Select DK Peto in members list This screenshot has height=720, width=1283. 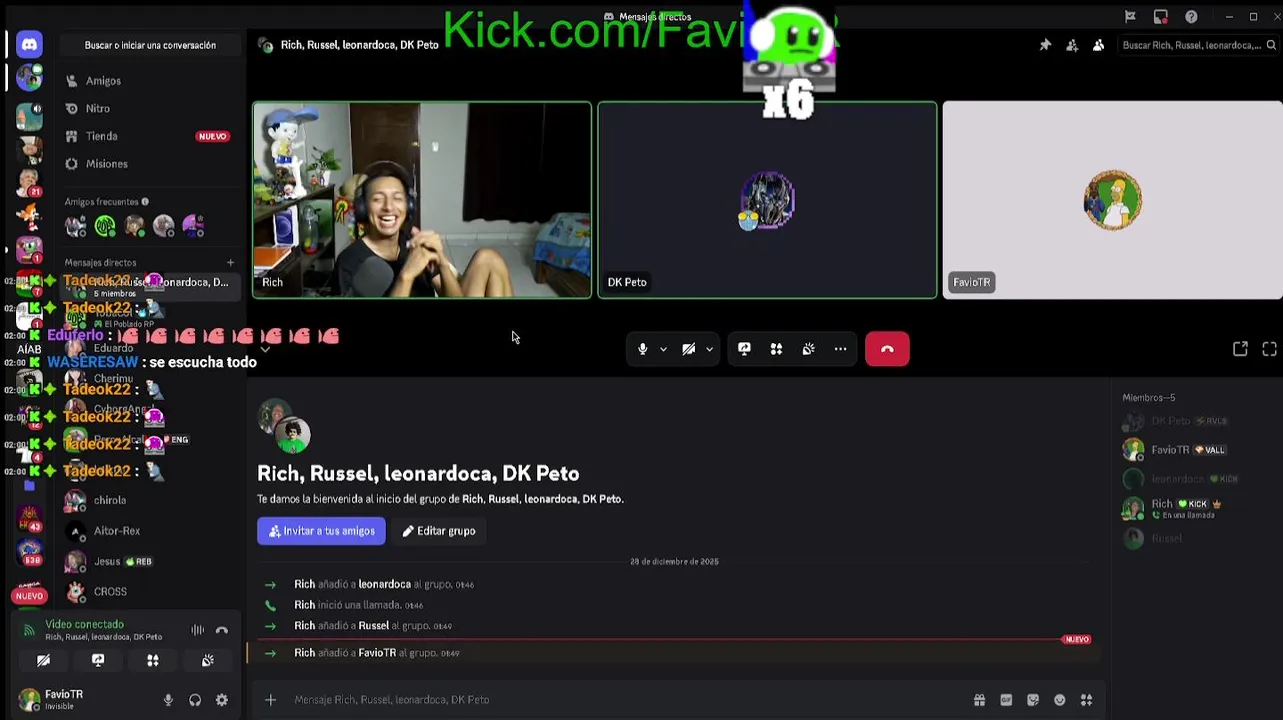1195,421
